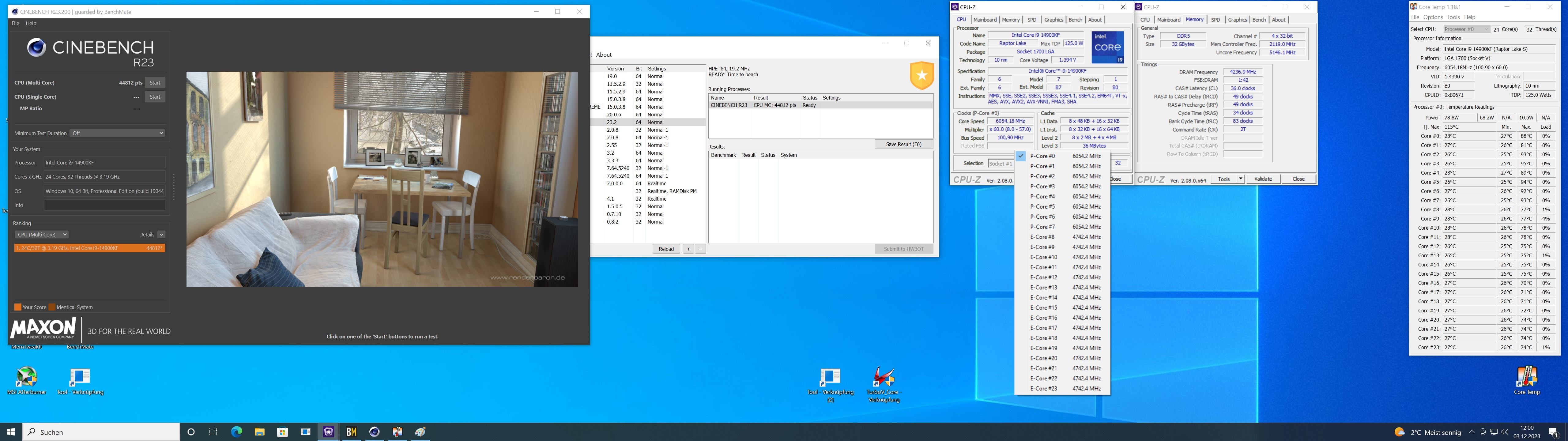Click the Cinebench panel splitter handle
This screenshot has height=441, width=1568.
pos(174,187)
